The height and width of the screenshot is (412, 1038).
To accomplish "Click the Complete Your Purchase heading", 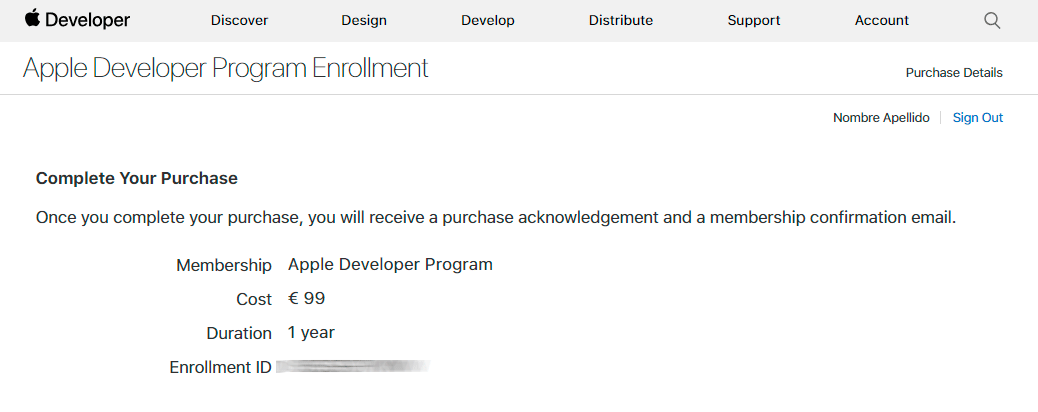I will click(137, 179).
